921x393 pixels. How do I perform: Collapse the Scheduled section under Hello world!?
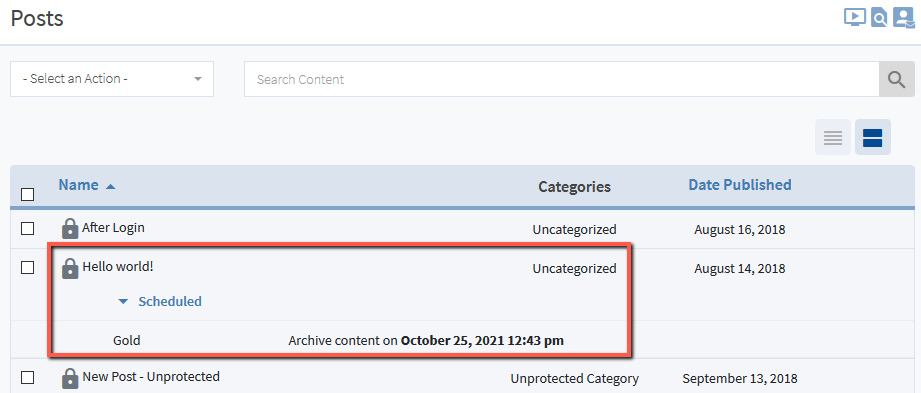pyautogui.click(x=160, y=301)
